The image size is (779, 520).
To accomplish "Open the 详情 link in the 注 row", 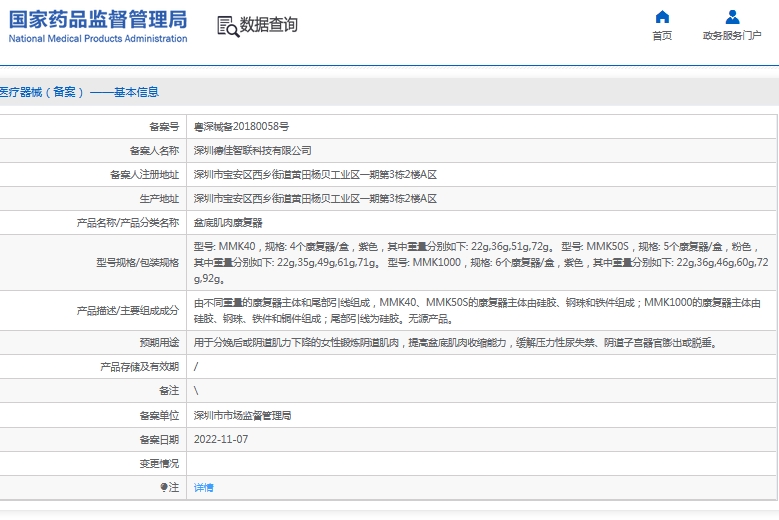I will pos(203,488).
